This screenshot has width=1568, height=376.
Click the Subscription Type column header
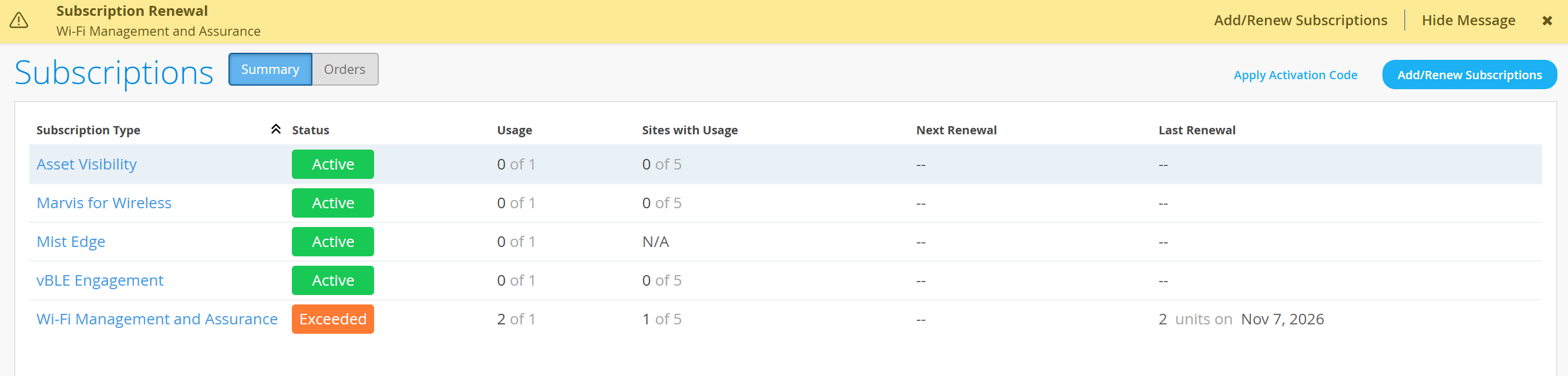tap(88, 130)
